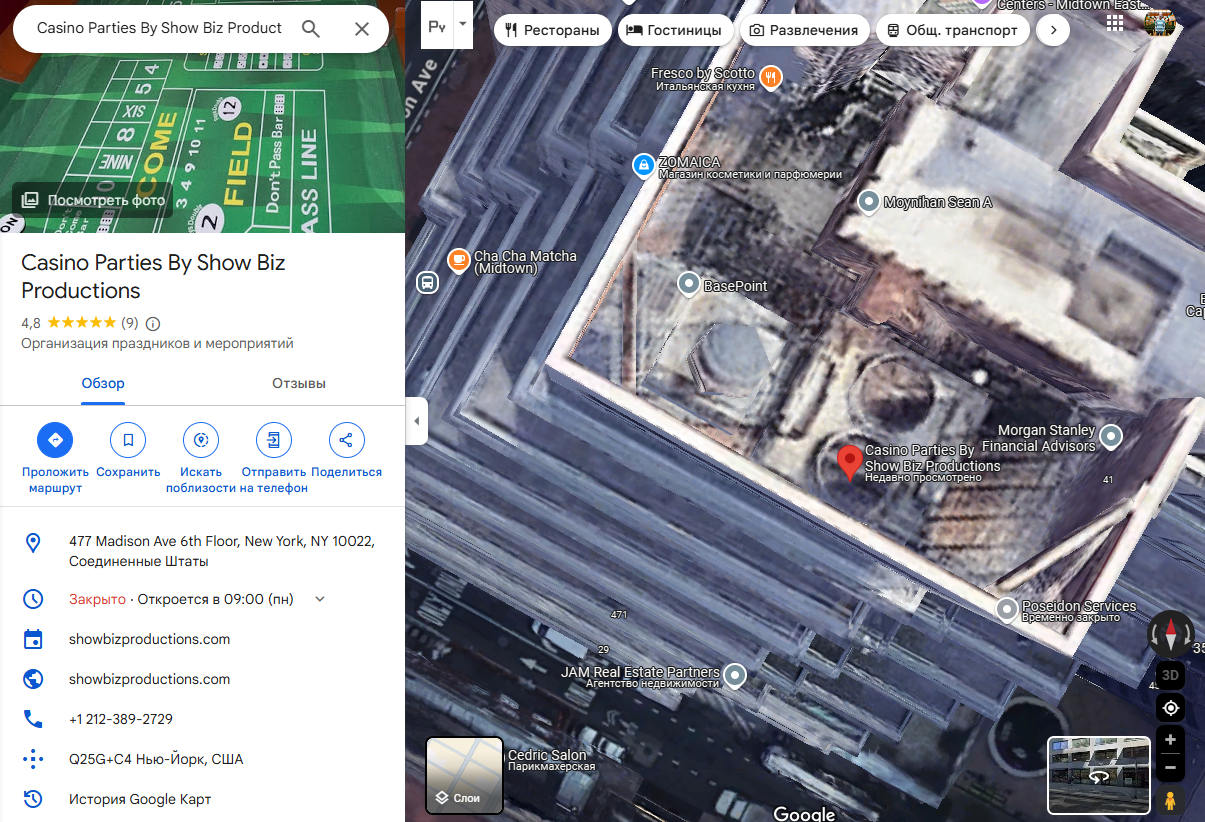Switch to the Обзор tab
This screenshot has height=822, width=1205.
click(103, 383)
